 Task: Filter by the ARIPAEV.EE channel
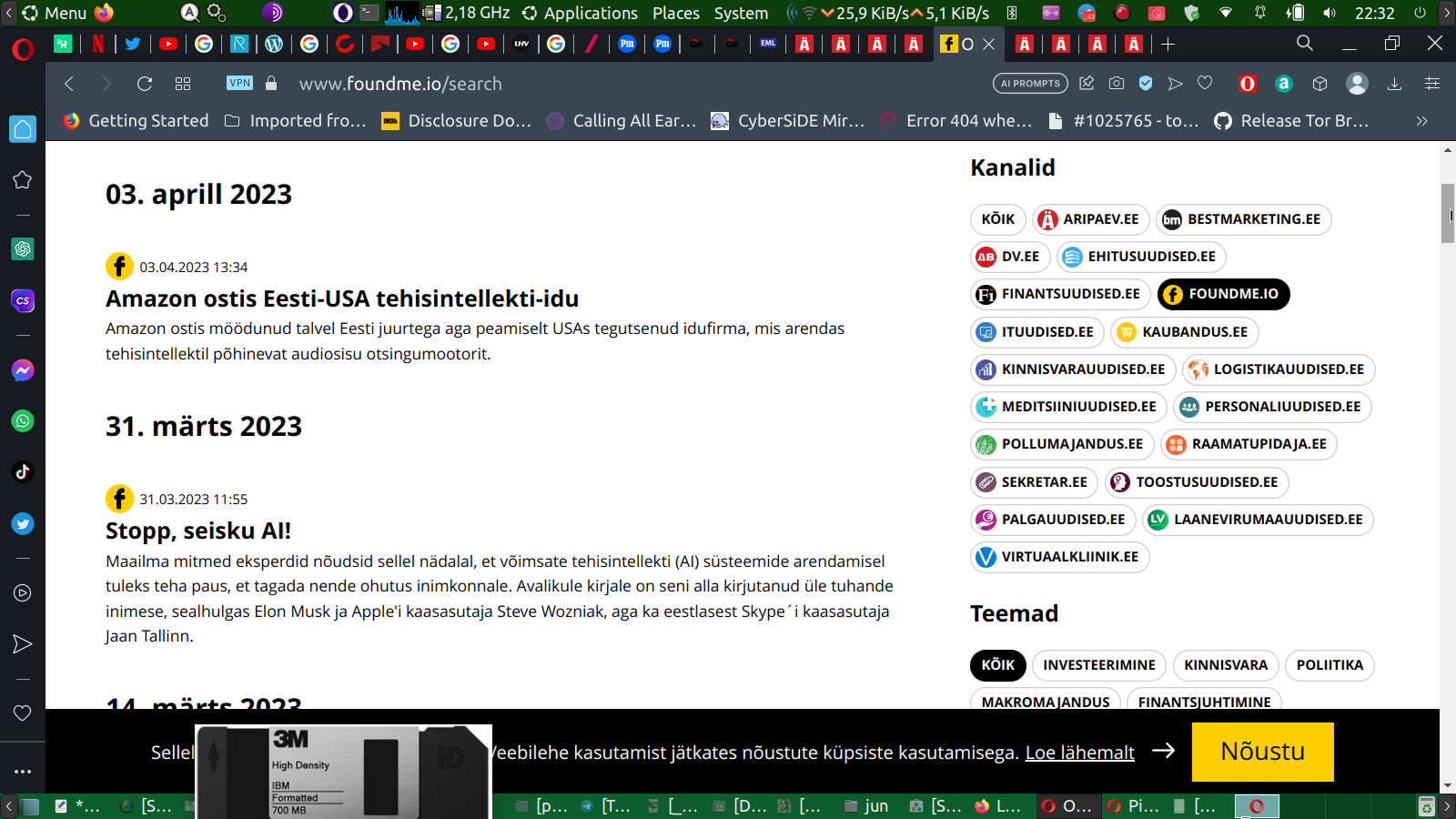tap(1091, 219)
